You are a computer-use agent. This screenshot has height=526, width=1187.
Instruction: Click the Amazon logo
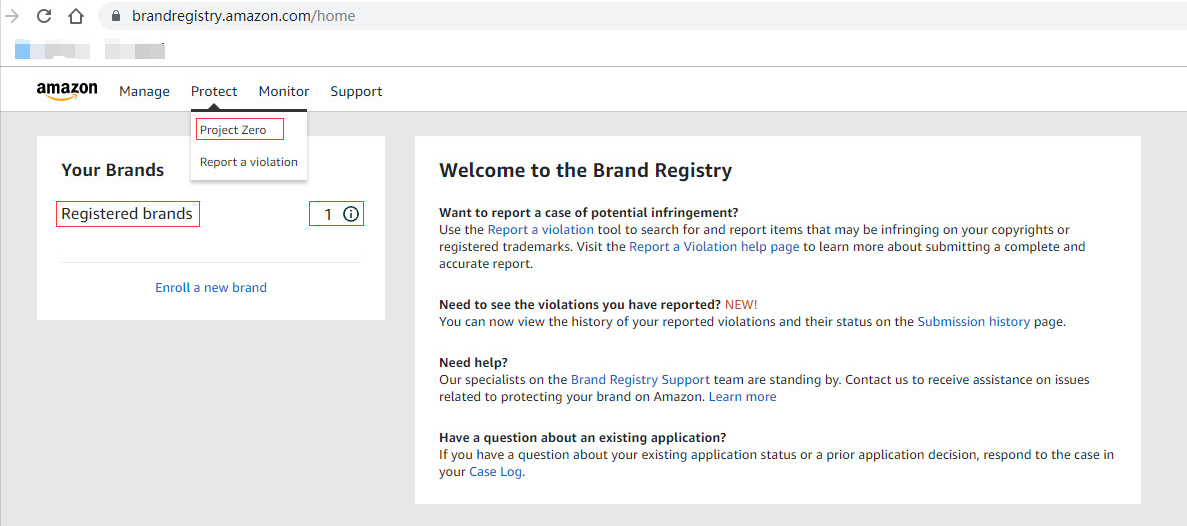click(67, 91)
